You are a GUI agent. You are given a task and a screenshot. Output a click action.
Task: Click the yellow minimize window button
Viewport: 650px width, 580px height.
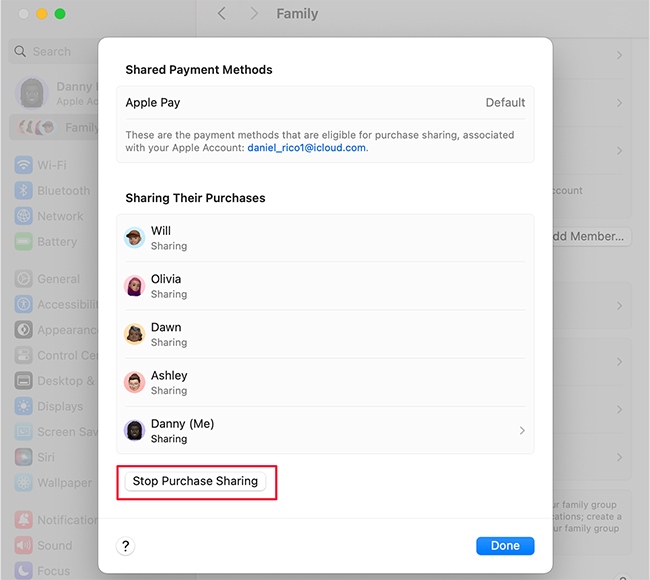point(42,14)
